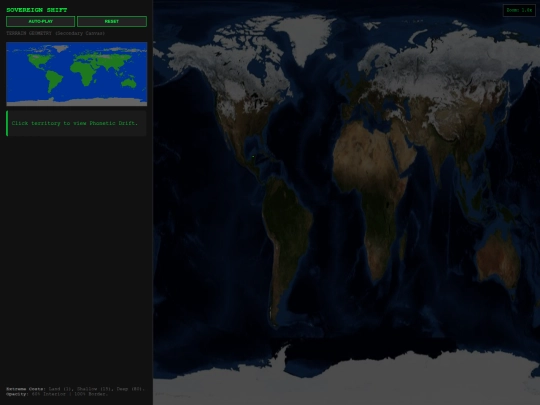Select the Terrain Geometry minimap canvas
Viewport: 540px width, 405px height.
coord(76,74)
